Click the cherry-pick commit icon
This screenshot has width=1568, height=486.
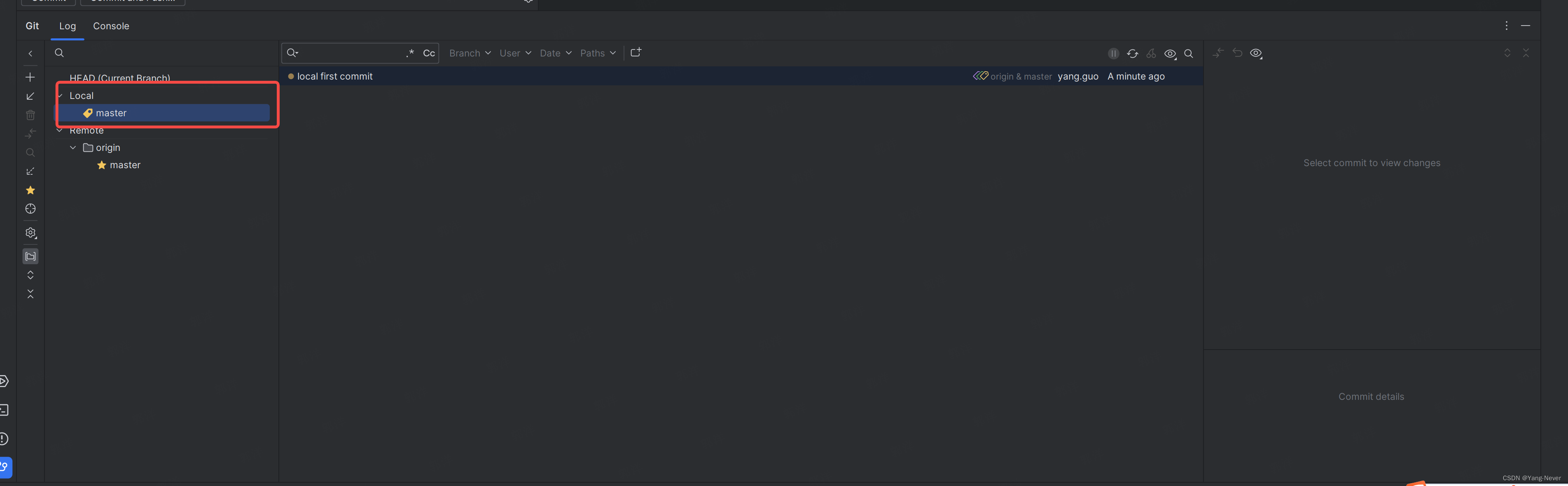click(1151, 54)
